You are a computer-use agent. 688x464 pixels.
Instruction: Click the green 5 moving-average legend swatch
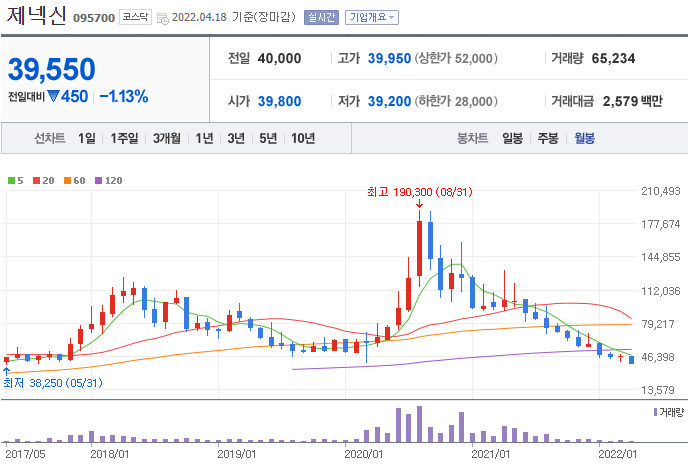click(x=12, y=180)
